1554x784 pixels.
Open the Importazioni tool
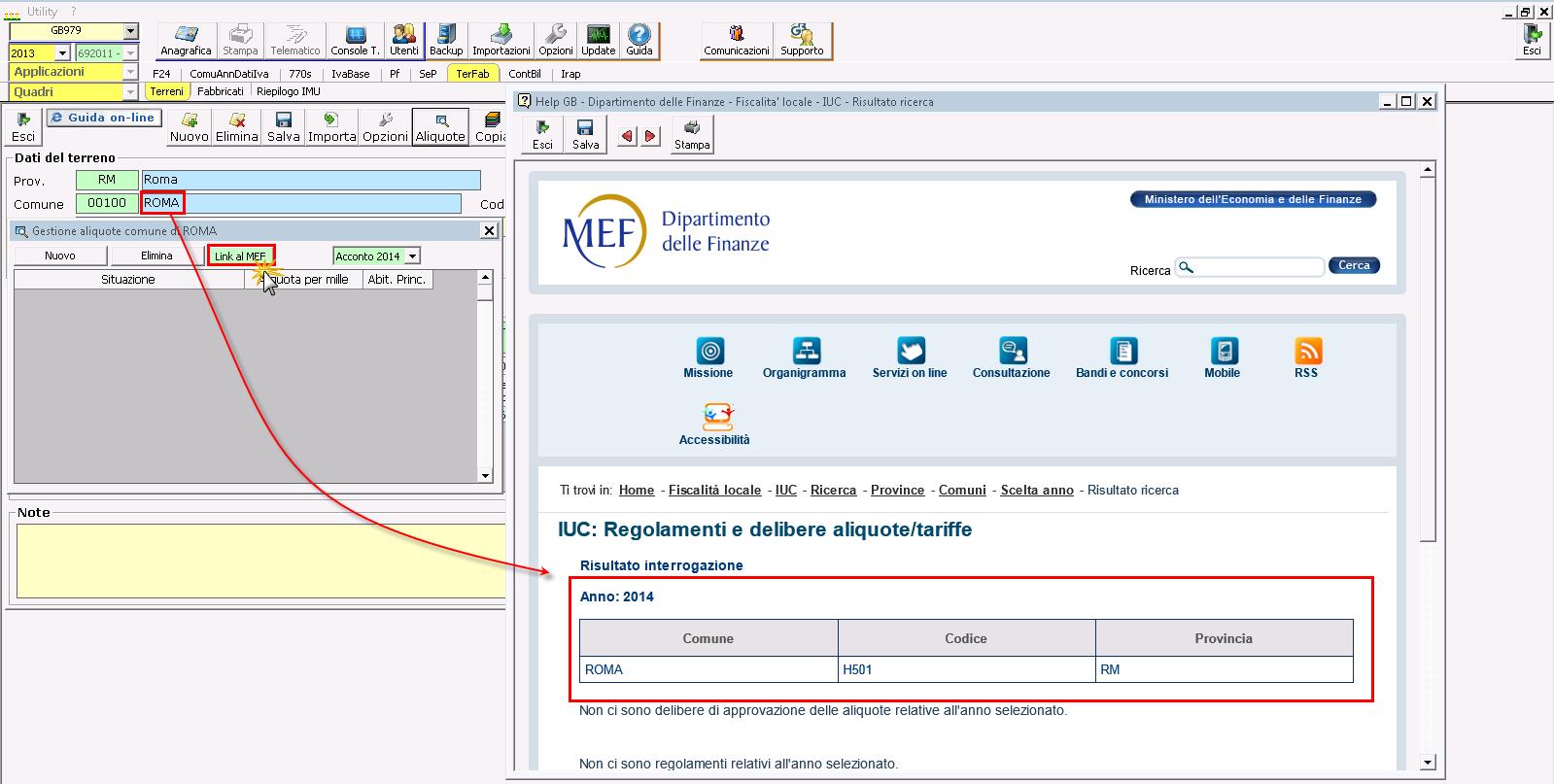click(x=501, y=41)
